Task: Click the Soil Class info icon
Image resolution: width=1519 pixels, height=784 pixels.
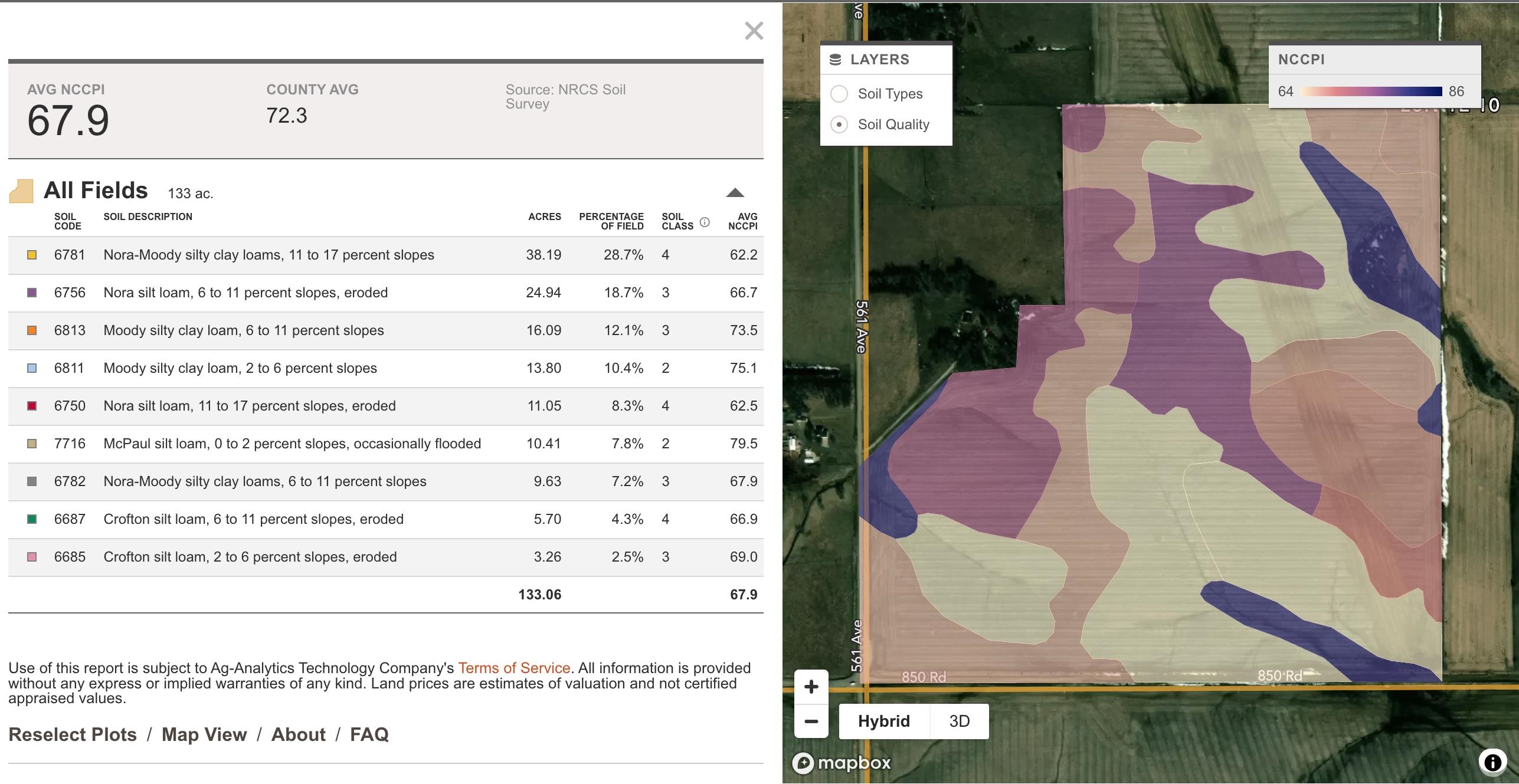Action: (x=704, y=222)
